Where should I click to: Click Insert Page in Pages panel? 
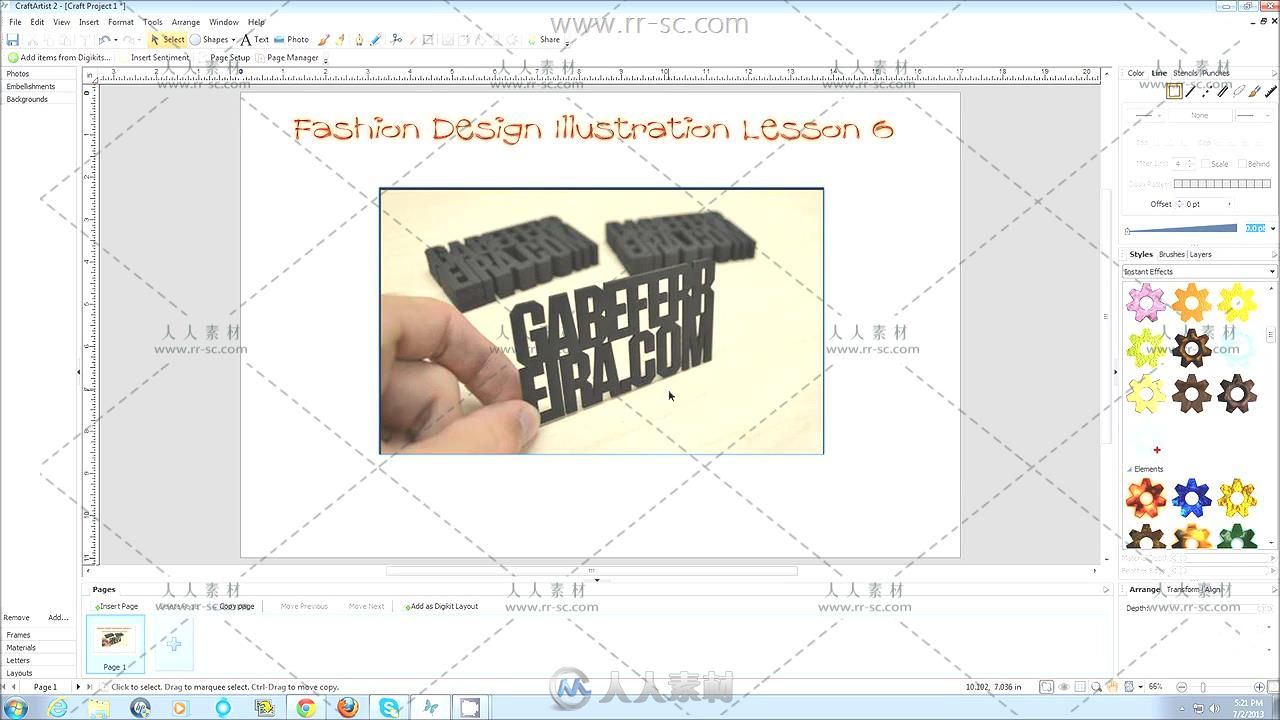117,606
